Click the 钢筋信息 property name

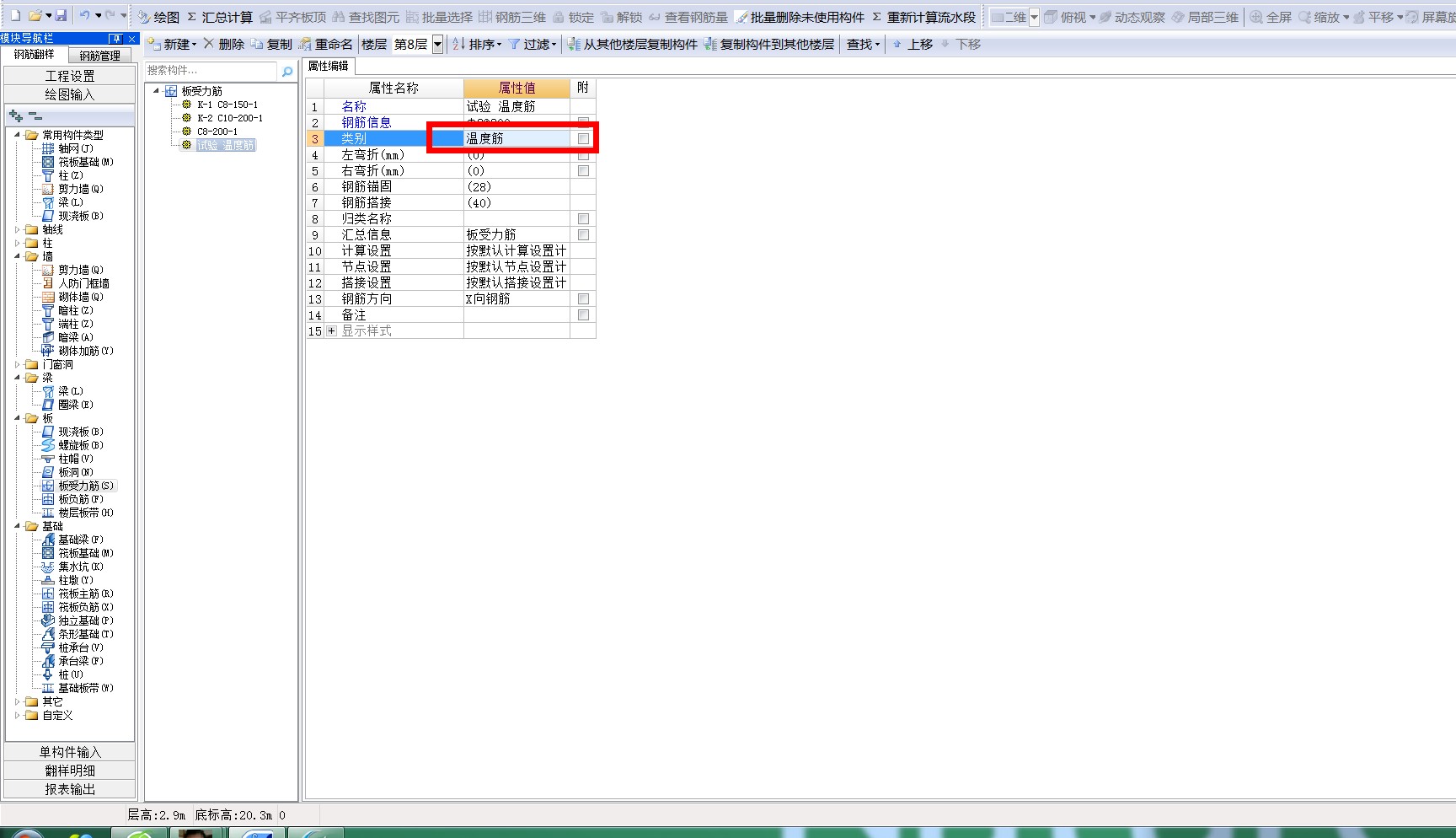point(367,122)
